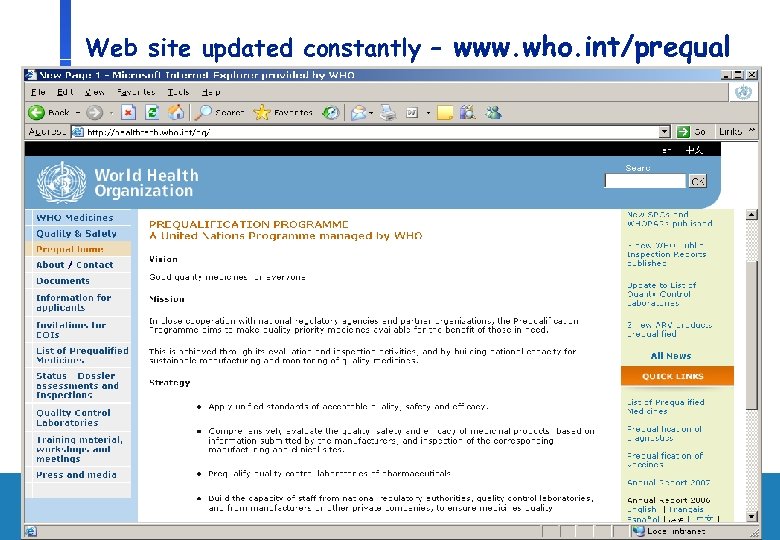Viewport: 780px width, 540px height.
Task: Click the WHO throbber icon in menu bar corner
Action: 743,92
